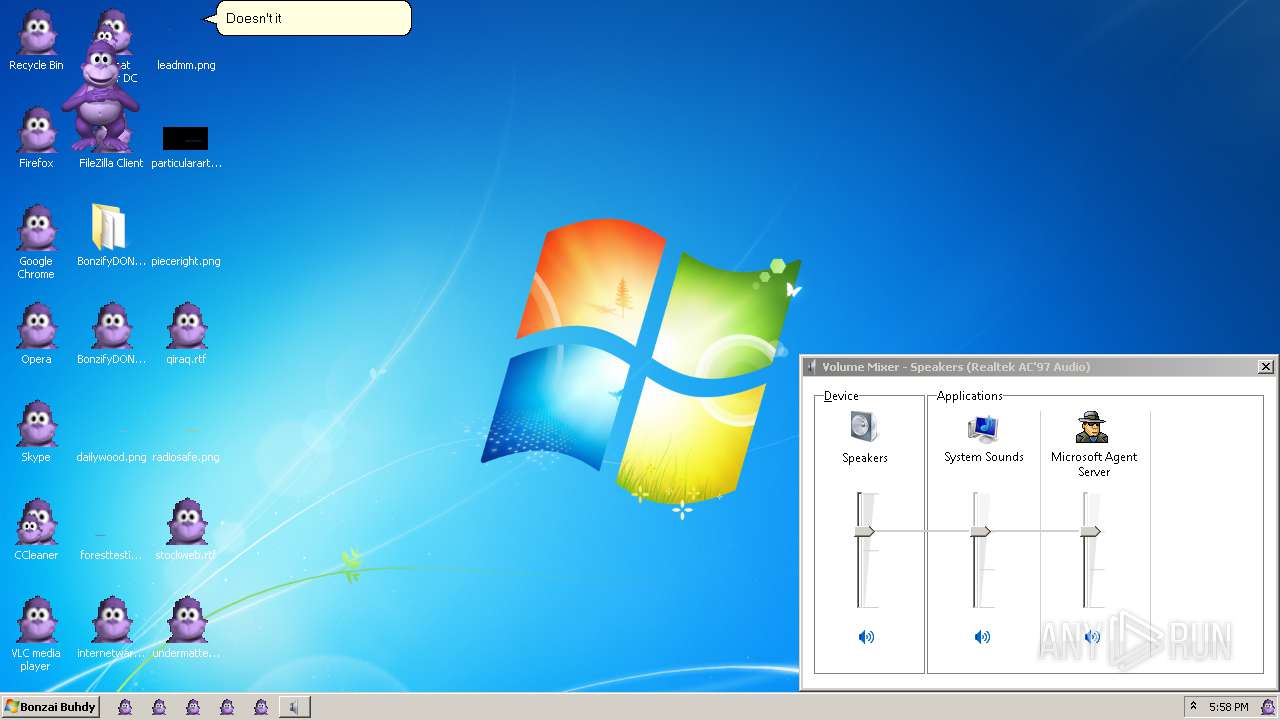The image size is (1280, 720).
Task: Select the internetwar file on desktop
Action: click(111, 629)
